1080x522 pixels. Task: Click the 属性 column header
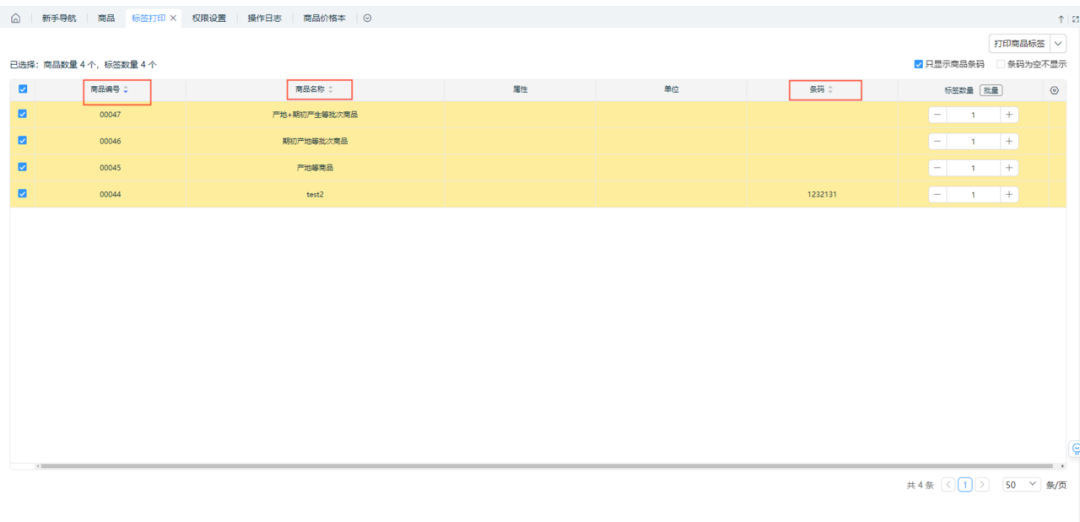520,90
